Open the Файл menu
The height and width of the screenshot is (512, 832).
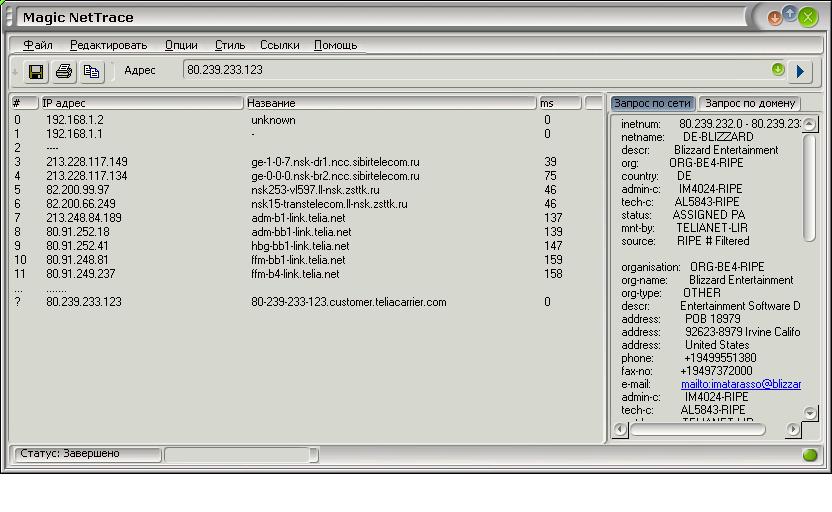pyautogui.click(x=38, y=45)
